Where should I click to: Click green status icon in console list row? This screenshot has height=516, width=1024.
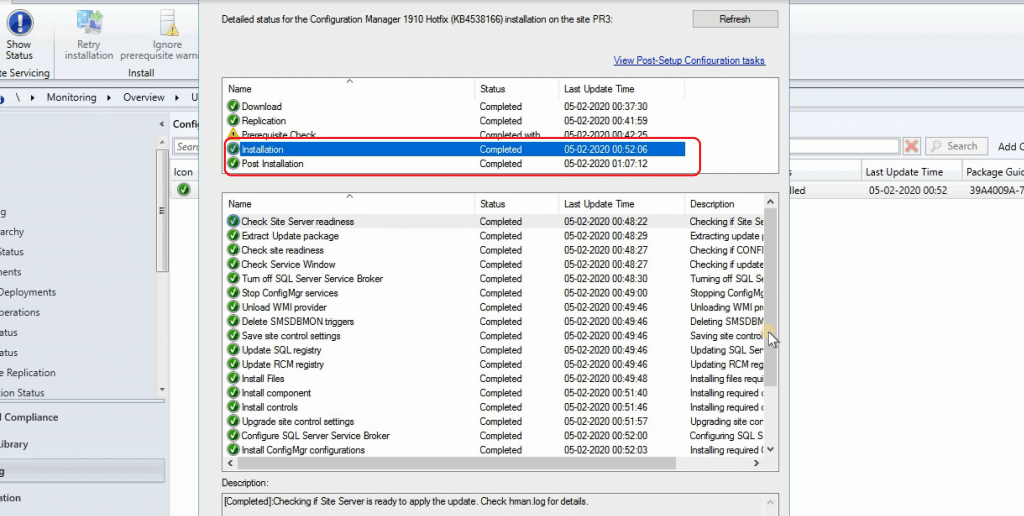(x=184, y=189)
